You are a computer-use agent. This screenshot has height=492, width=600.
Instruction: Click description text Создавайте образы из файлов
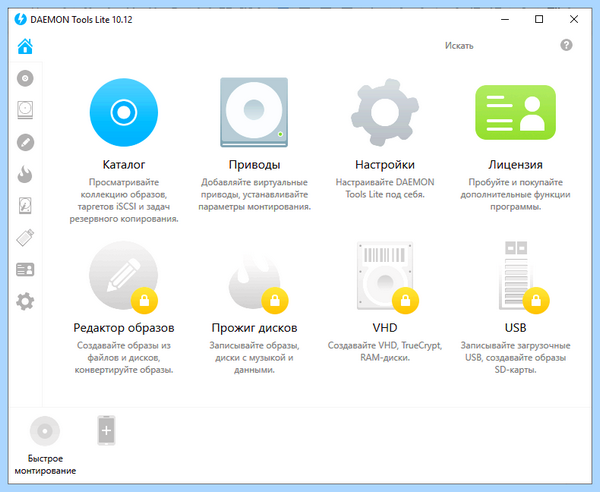click(124, 358)
